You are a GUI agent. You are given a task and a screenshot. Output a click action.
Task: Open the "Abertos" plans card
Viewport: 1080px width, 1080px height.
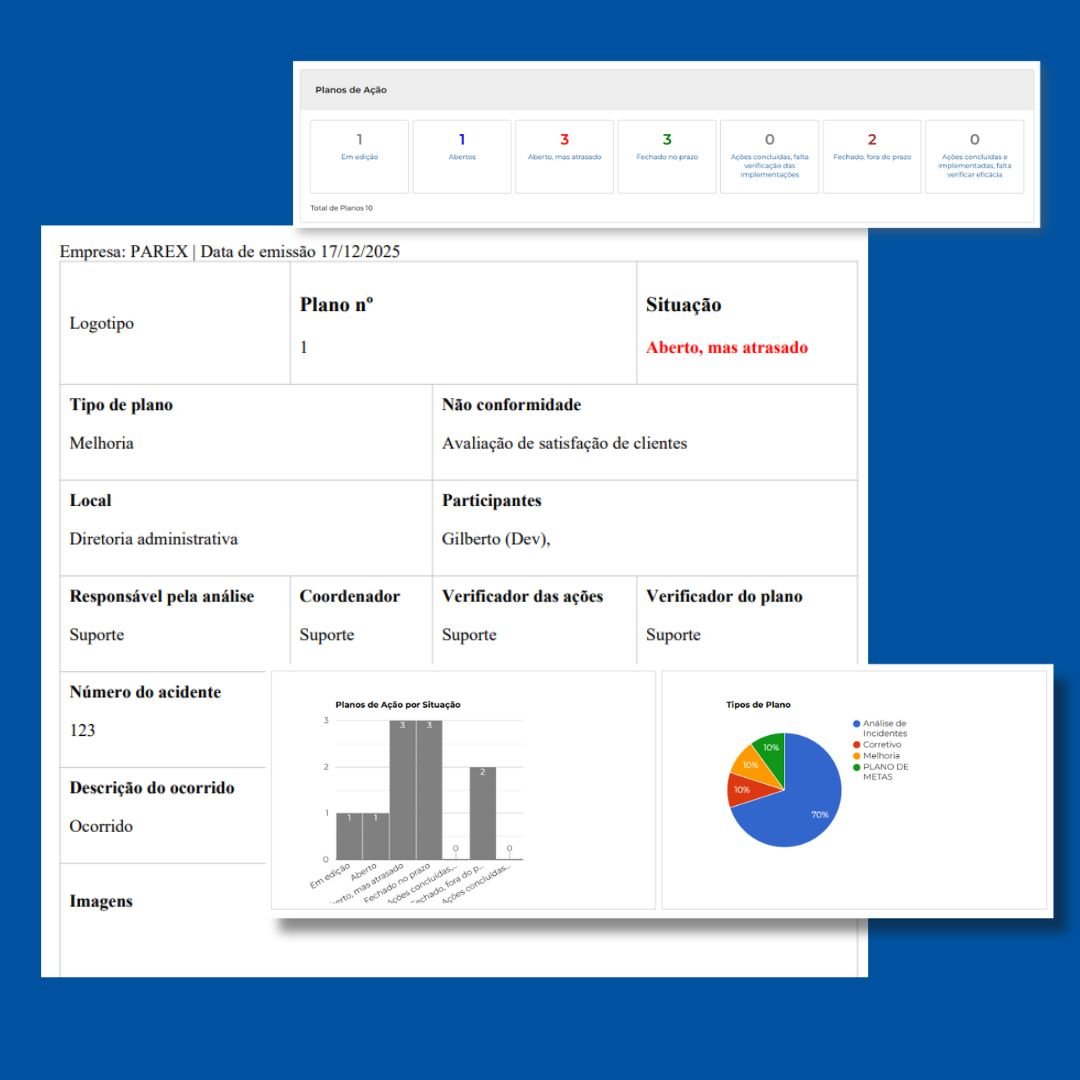(x=462, y=156)
